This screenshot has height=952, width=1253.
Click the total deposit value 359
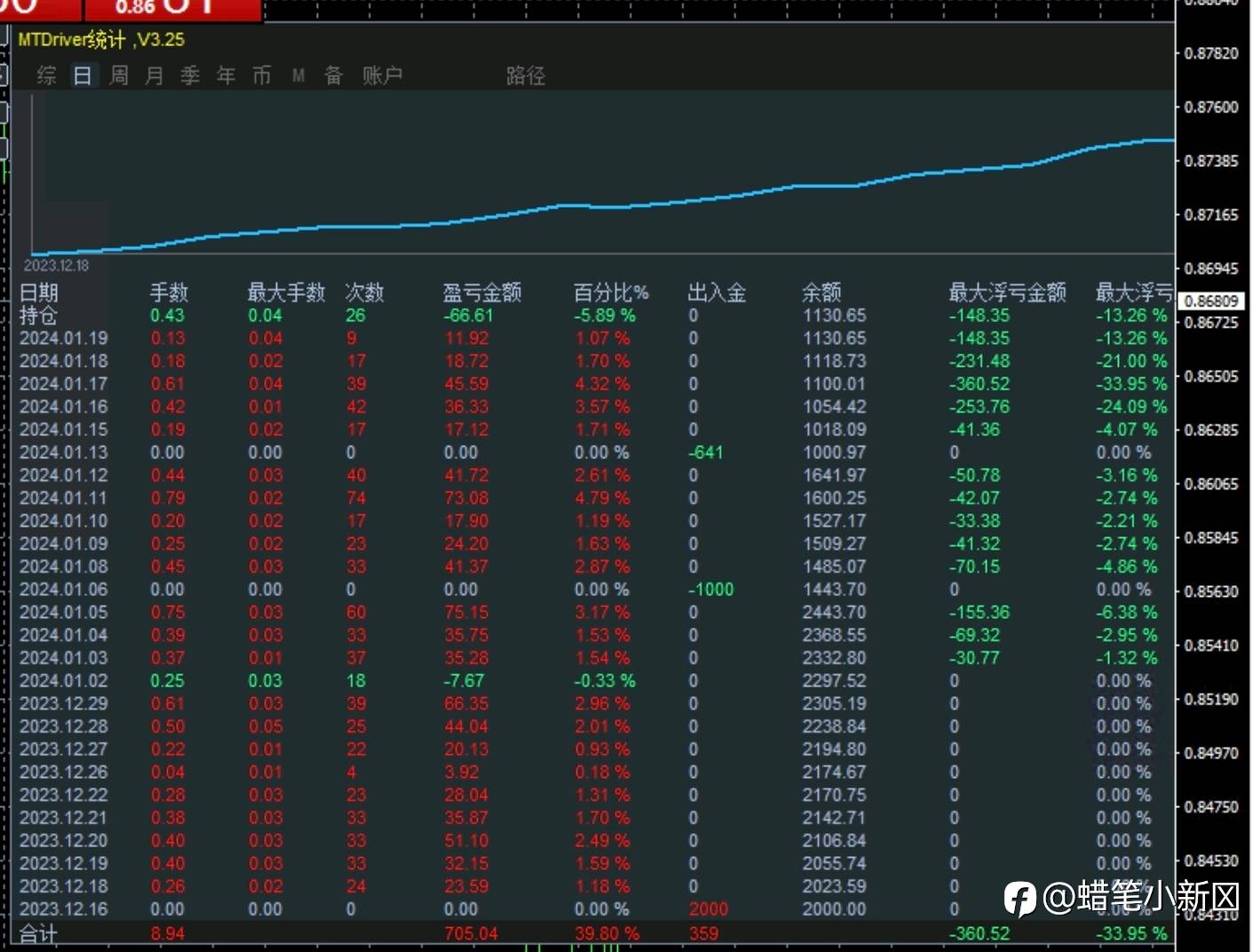point(703,933)
